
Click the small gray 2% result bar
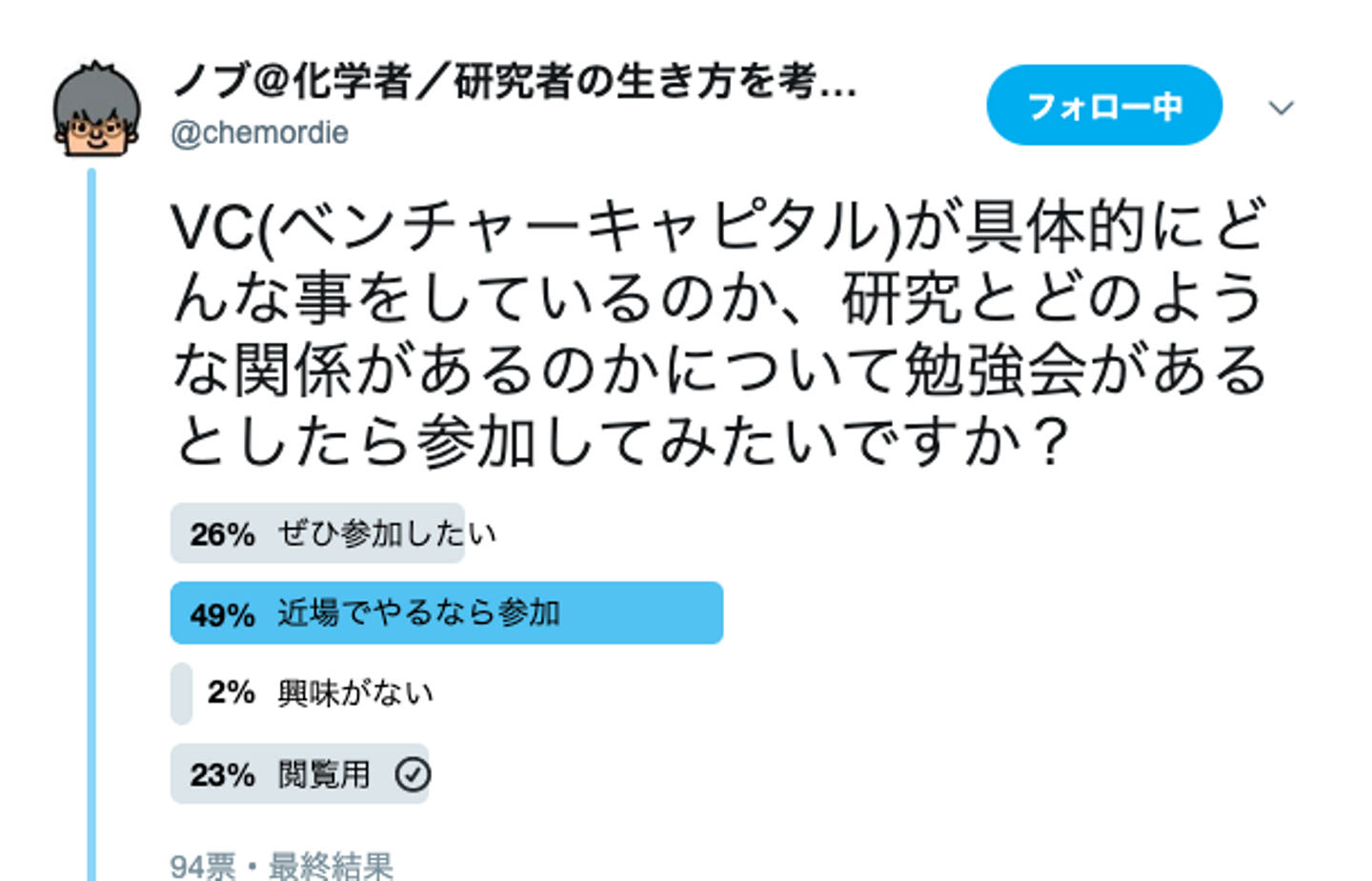[x=181, y=693]
